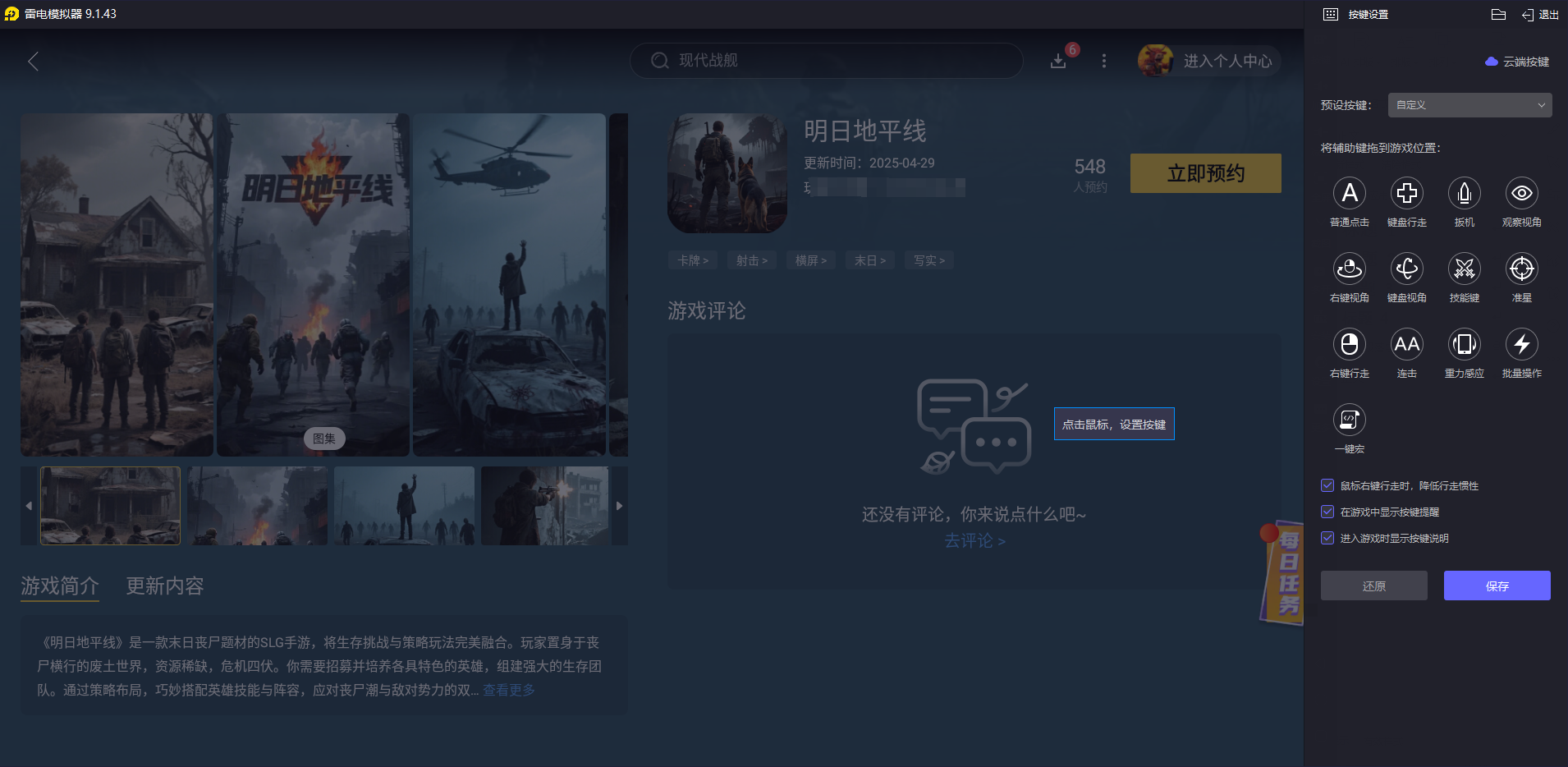Click the 按键设置 keyboard icon
Image resolution: width=1568 pixels, height=767 pixels.
click(x=1331, y=14)
